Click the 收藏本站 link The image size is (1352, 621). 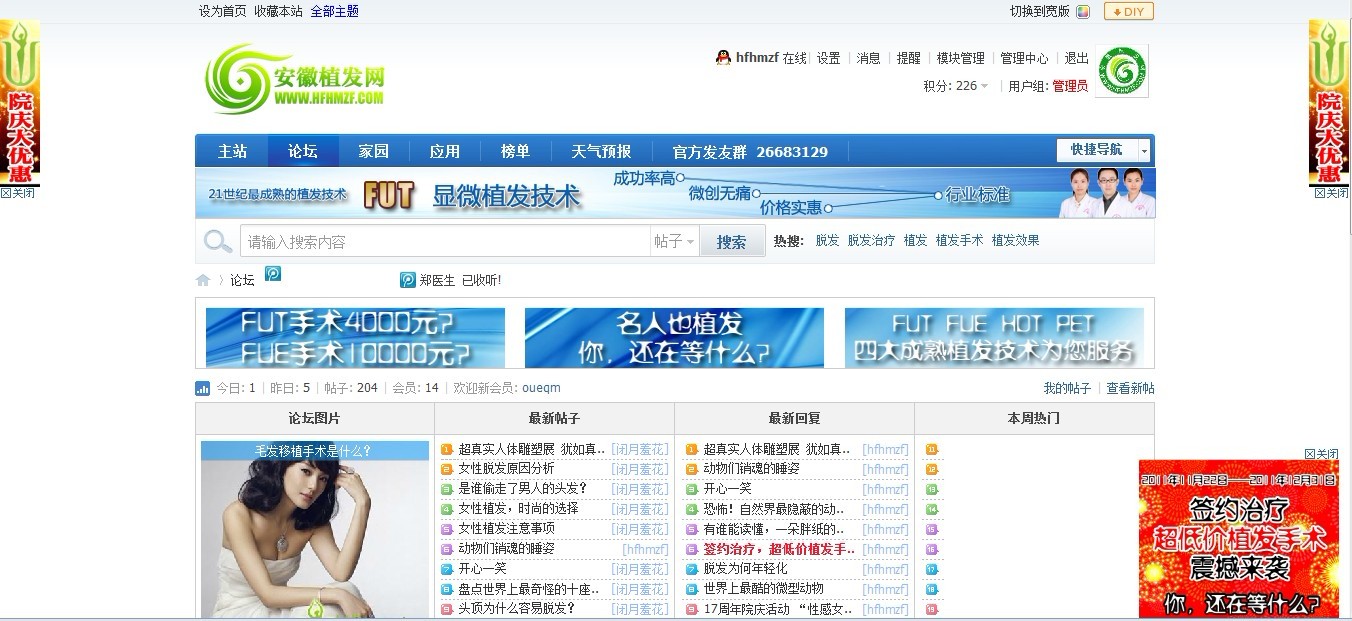click(x=278, y=12)
